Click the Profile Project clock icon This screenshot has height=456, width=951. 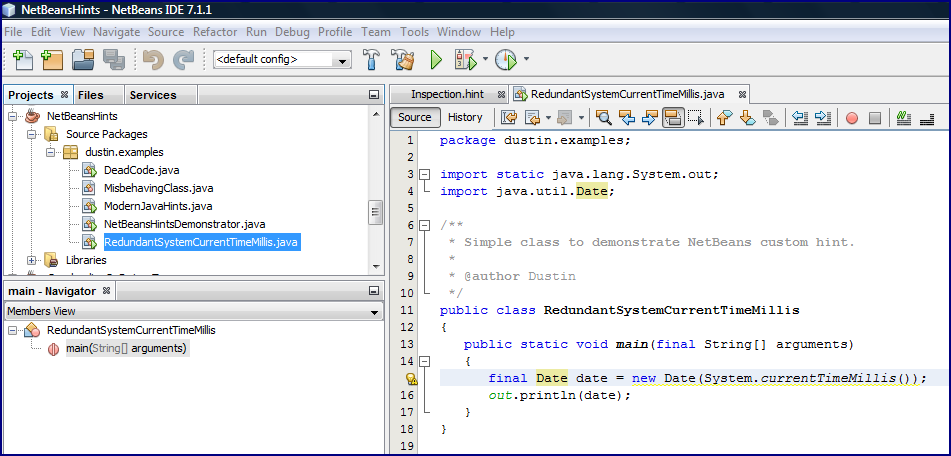(x=506, y=59)
